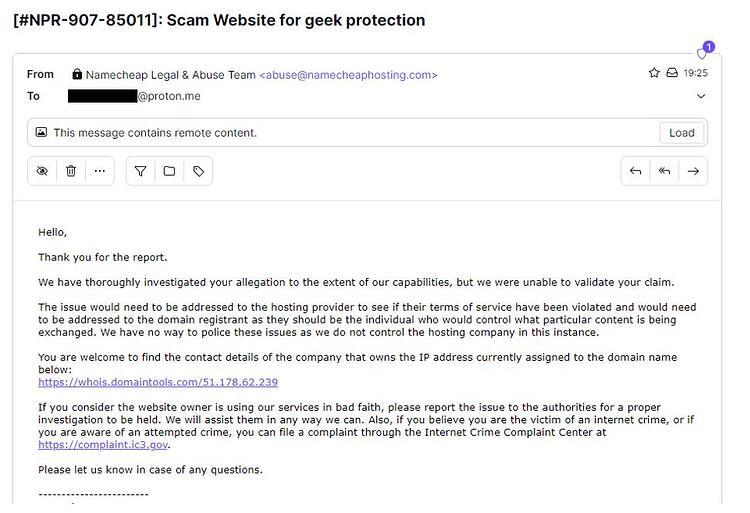Expand recipient details chevron

pos(701,96)
